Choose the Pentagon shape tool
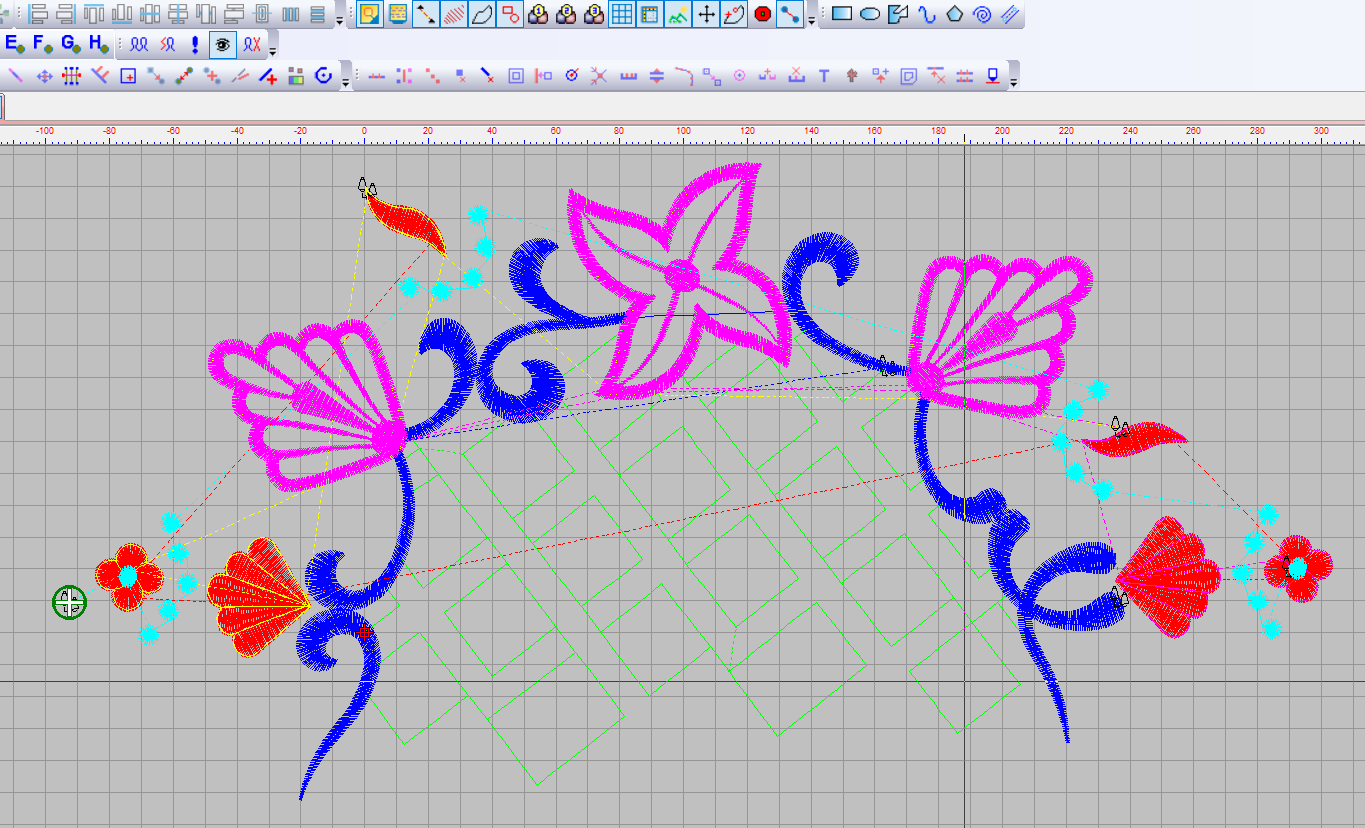1365x828 pixels. coord(955,15)
